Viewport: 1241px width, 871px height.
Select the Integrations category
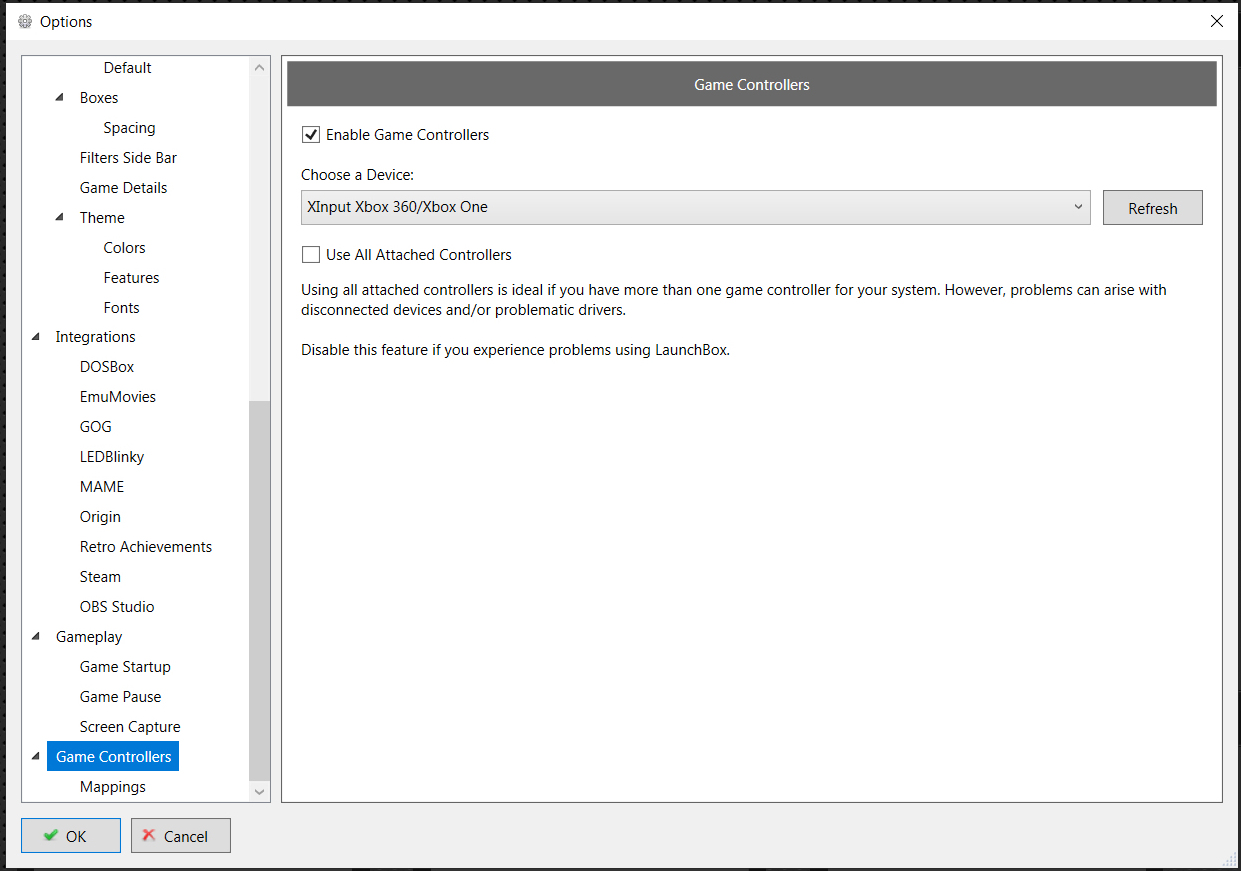[x=95, y=337]
